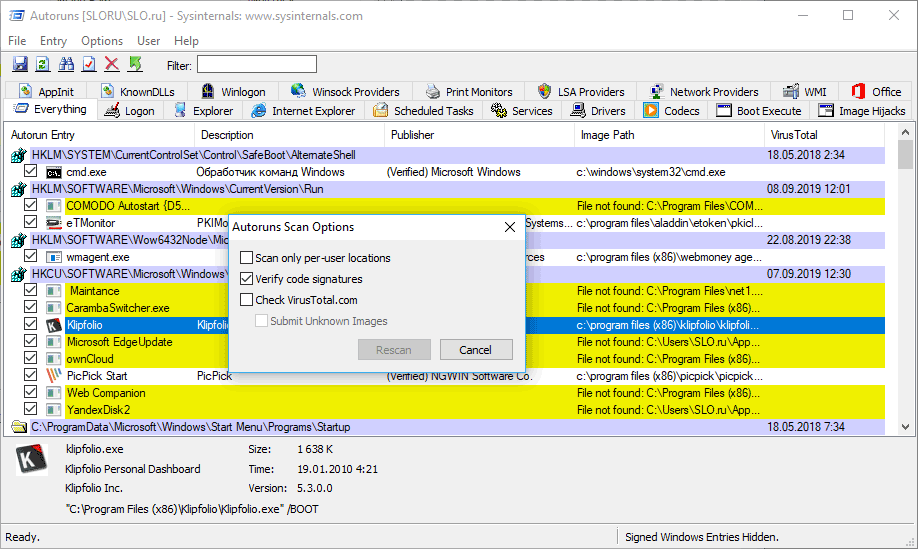This screenshot has height=549, width=918.
Task: Uncheck the Web Companion entry
Action: pyautogui.click(x=30, y=392)
